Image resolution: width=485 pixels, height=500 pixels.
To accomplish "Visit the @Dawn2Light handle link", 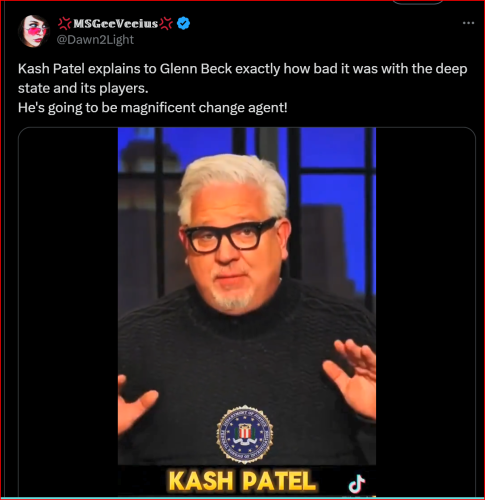I will (x=95, y=40).
